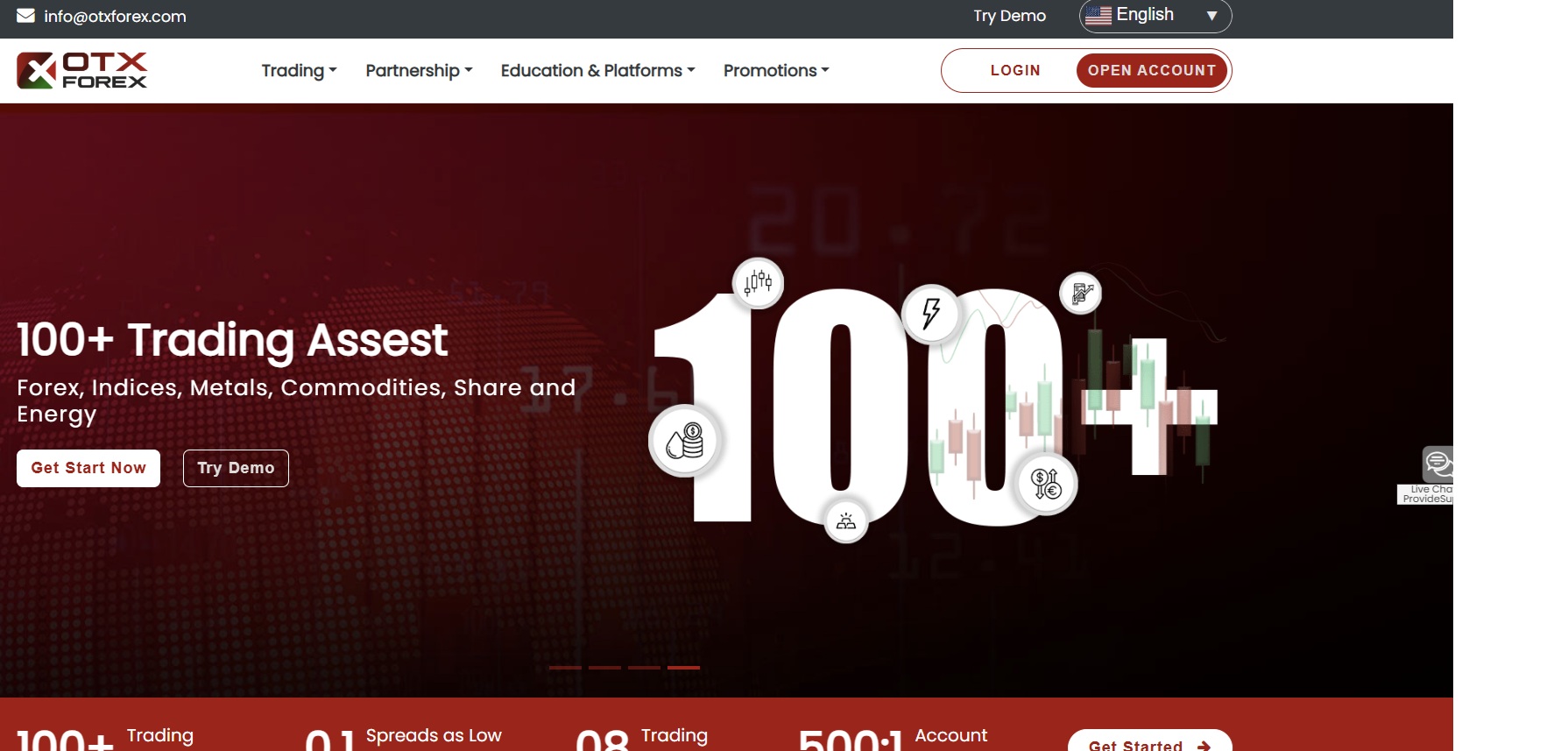Open the Promotions menu
This screenshot has height=751, width=1568.
(775, 70)
